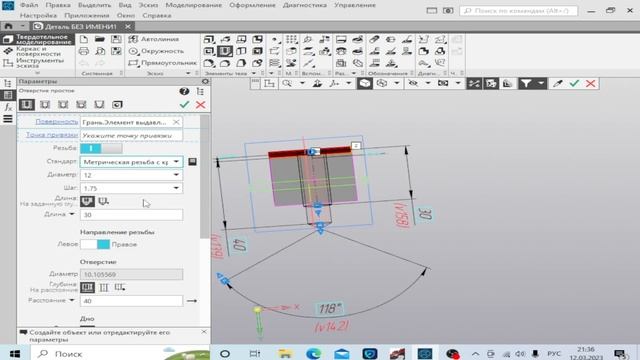
Task: Select the third hole depth mode button
Action: coord(120,288)
